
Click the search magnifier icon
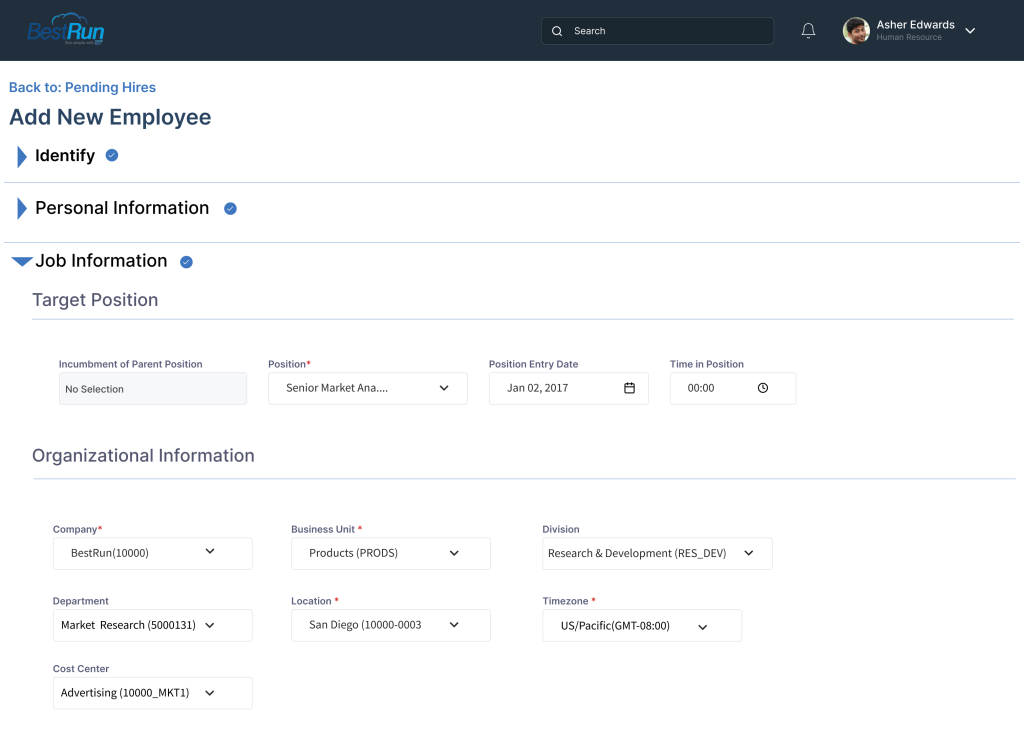coord(557,31)
